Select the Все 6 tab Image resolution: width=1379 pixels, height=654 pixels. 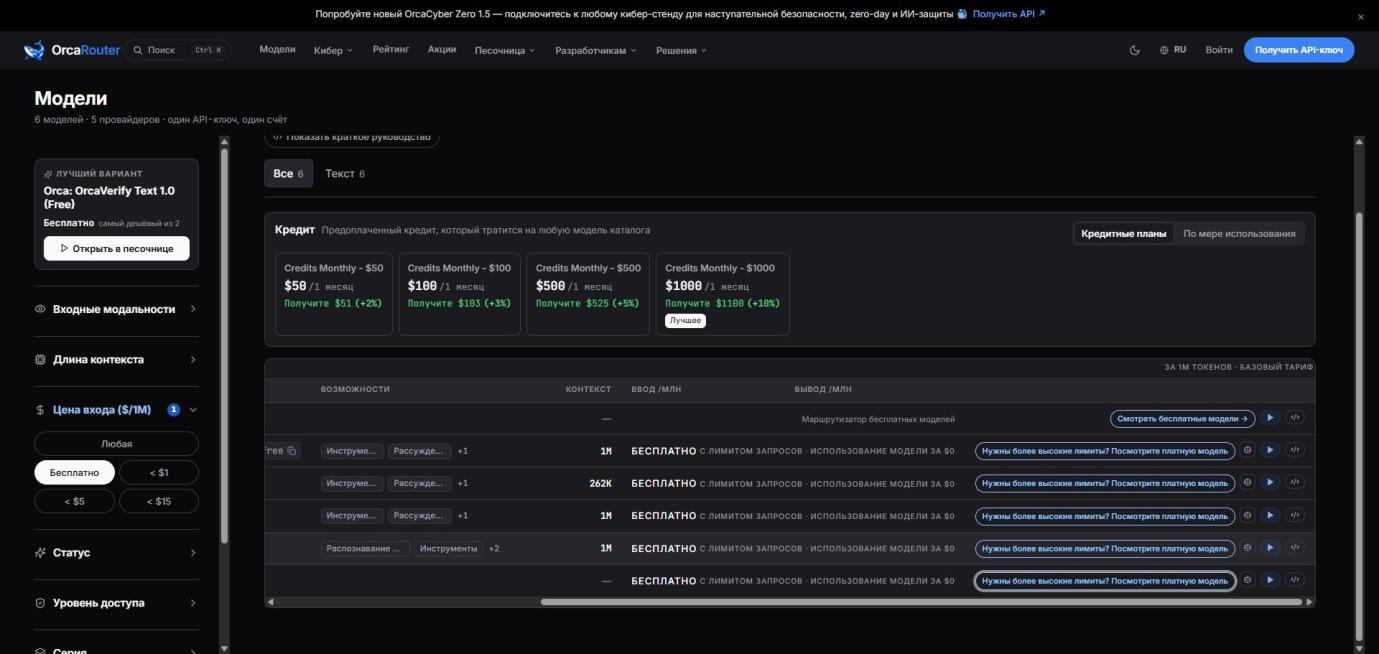pyautogui.click(x=288, y=173)
